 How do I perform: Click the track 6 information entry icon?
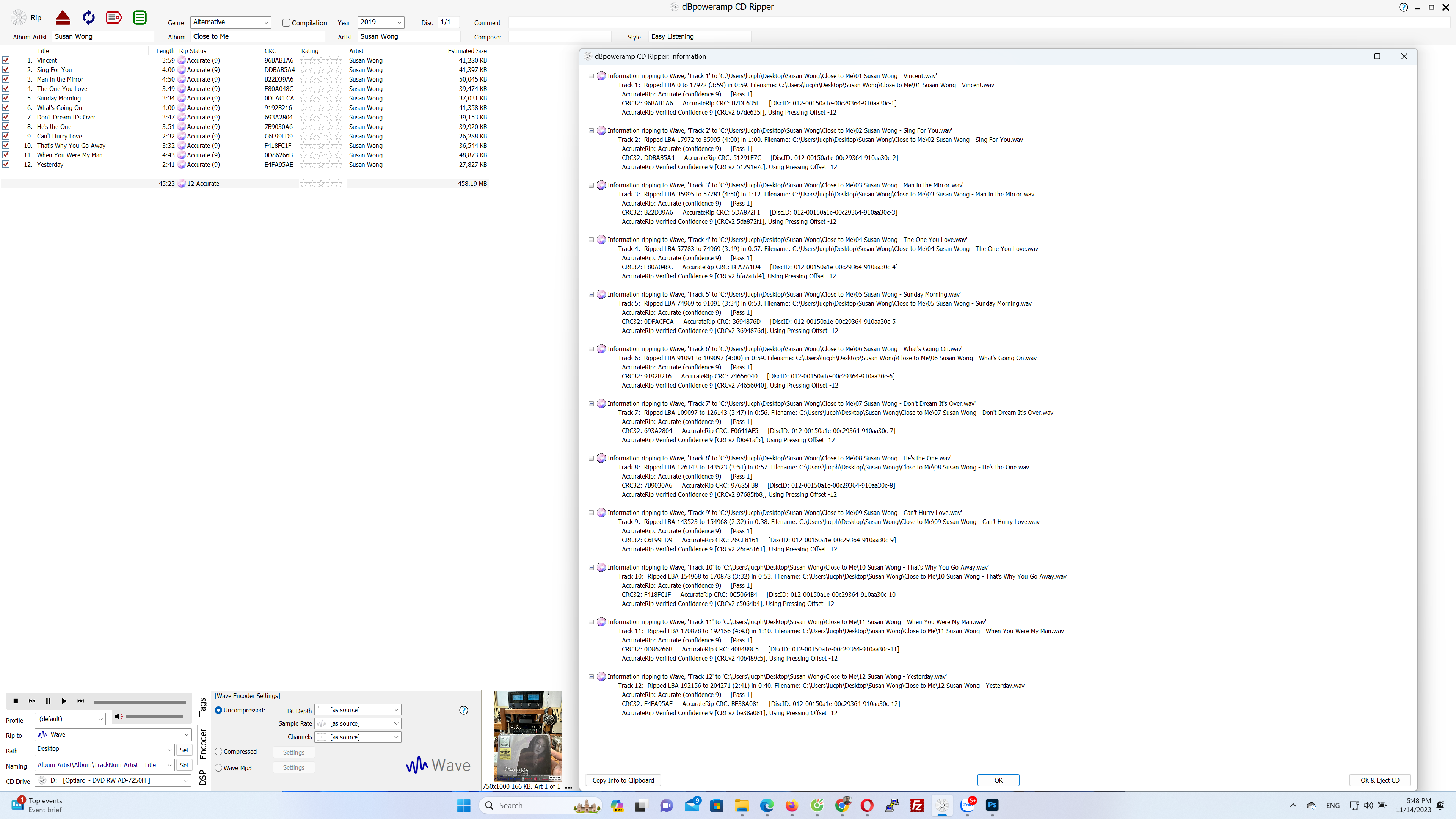click(x=601, y=349)
